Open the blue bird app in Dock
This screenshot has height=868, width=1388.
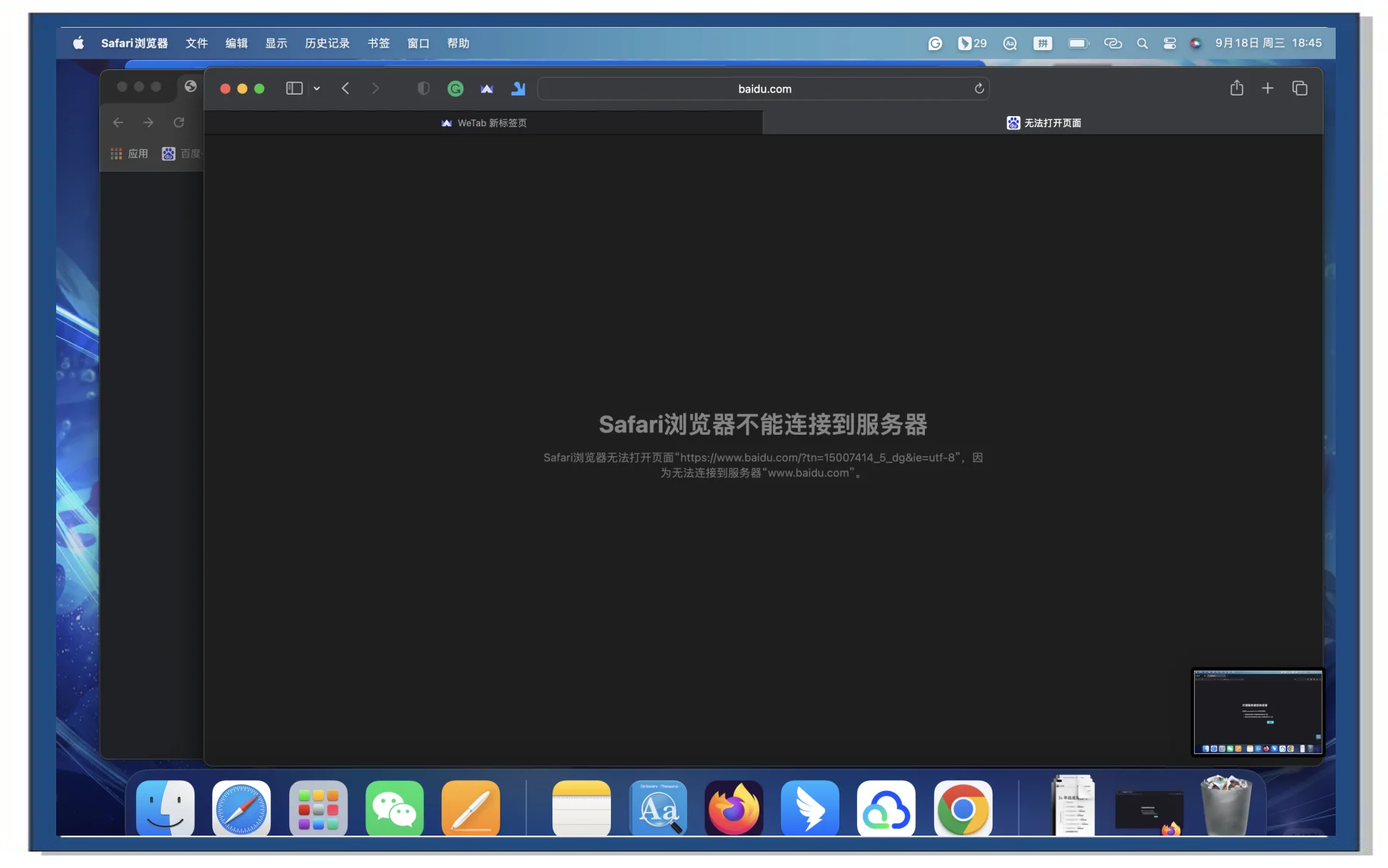pos(810,808)
